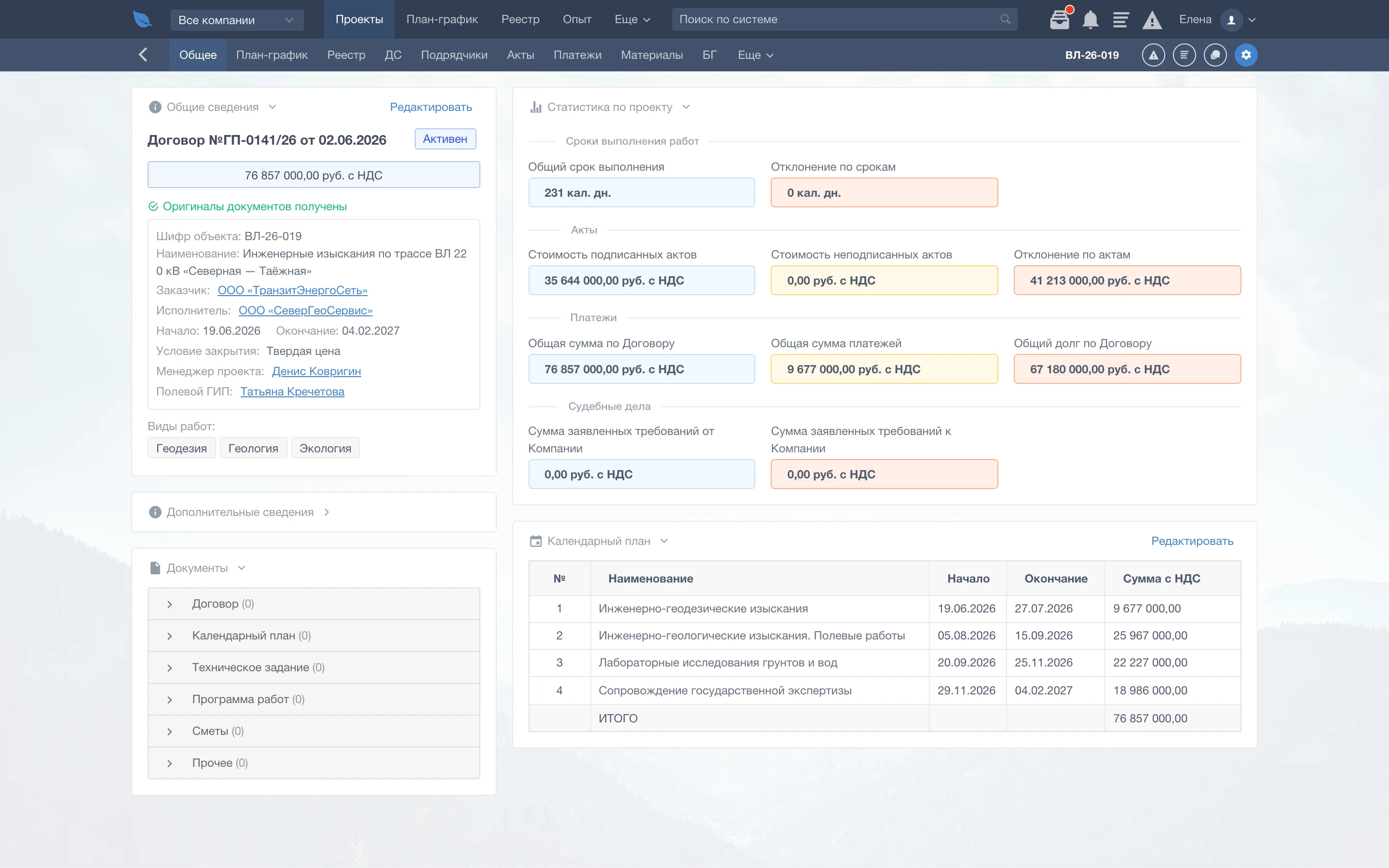The height and width of the screenshot is (868, 1389).
Task: Collapse the Документы section
Action: (x=242, y=568)
